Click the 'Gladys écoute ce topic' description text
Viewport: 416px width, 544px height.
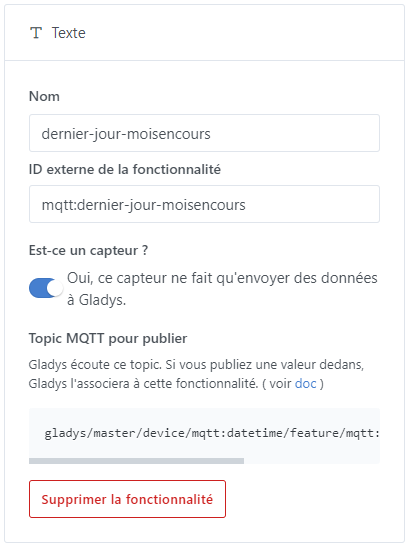point(196,374)
